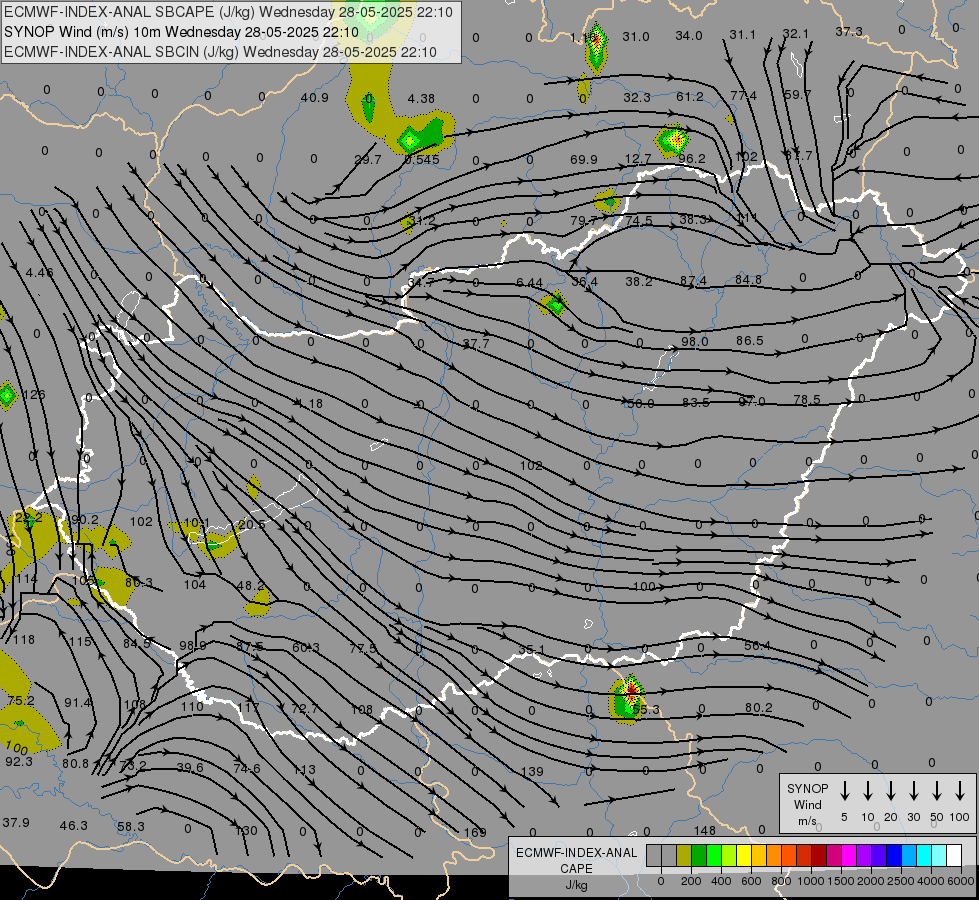Click the 'SYNOP Wind m/s' legend label
979x900 pixels.
(x=807, y=804)
